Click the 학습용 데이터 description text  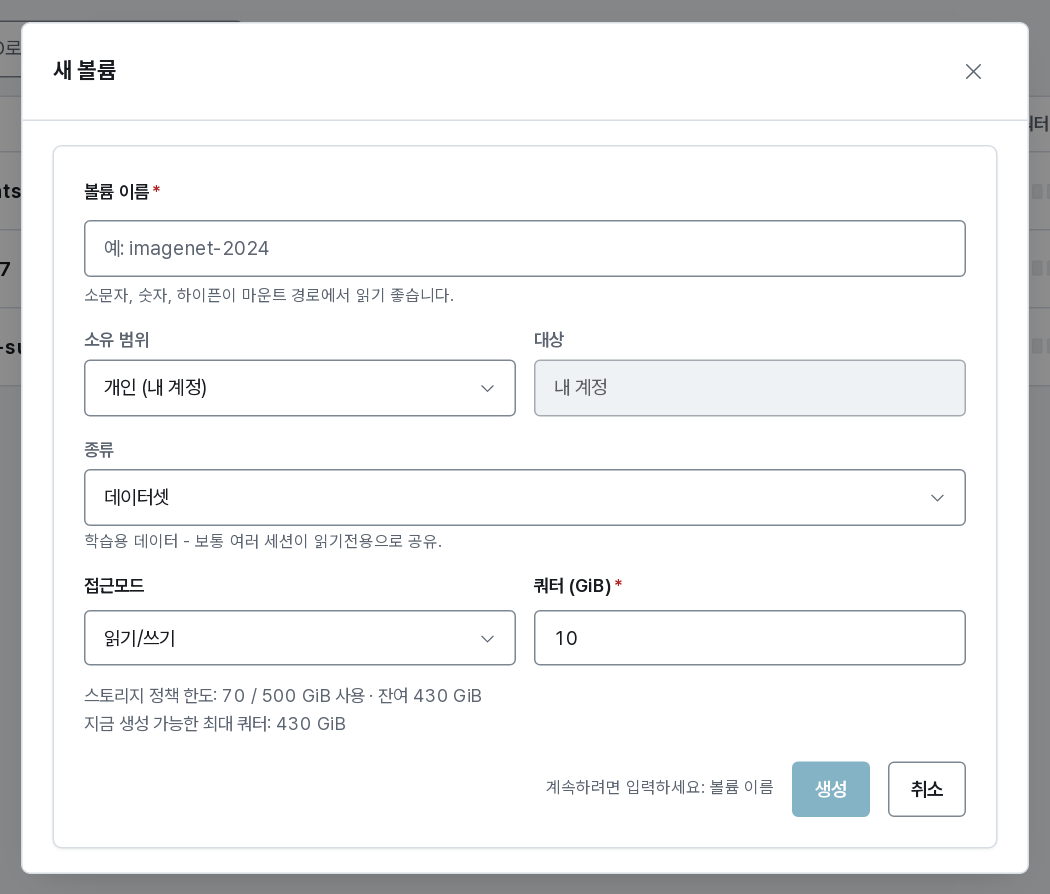263,541
